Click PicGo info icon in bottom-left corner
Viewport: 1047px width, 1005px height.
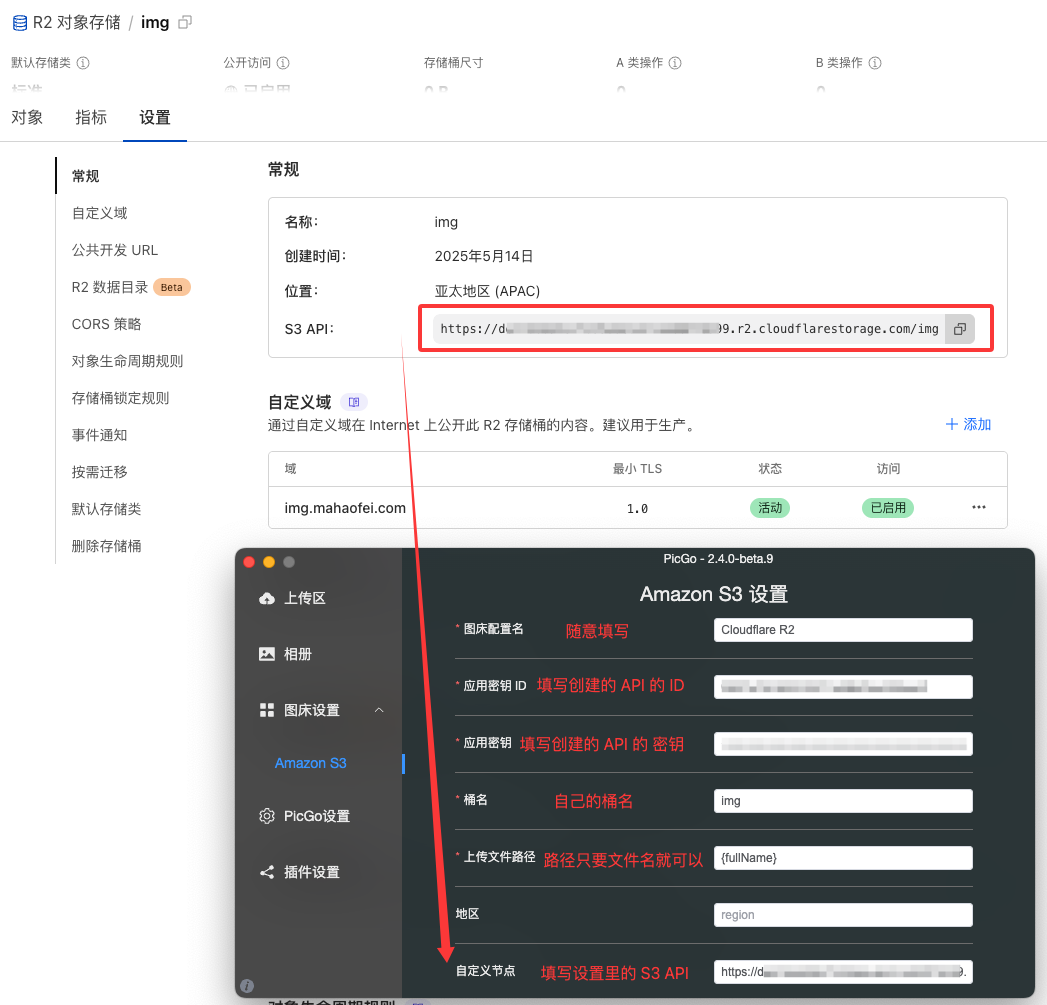[x=247, y=986]
